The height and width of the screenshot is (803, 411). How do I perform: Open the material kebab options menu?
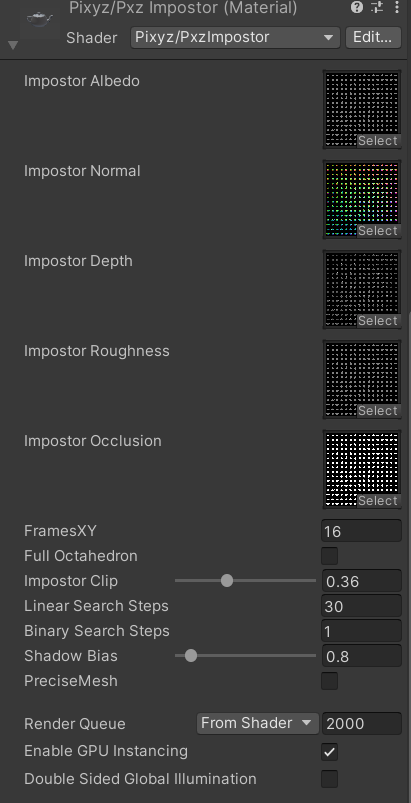pos(397,7)
